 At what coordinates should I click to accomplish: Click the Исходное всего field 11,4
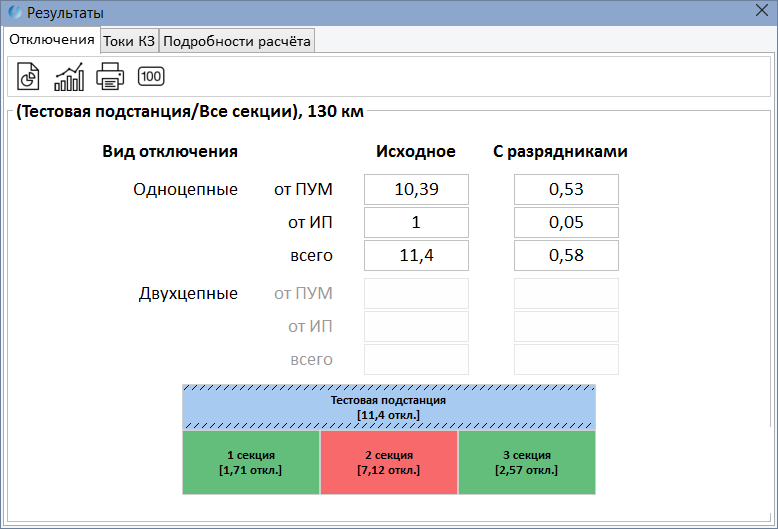(416, 256)
